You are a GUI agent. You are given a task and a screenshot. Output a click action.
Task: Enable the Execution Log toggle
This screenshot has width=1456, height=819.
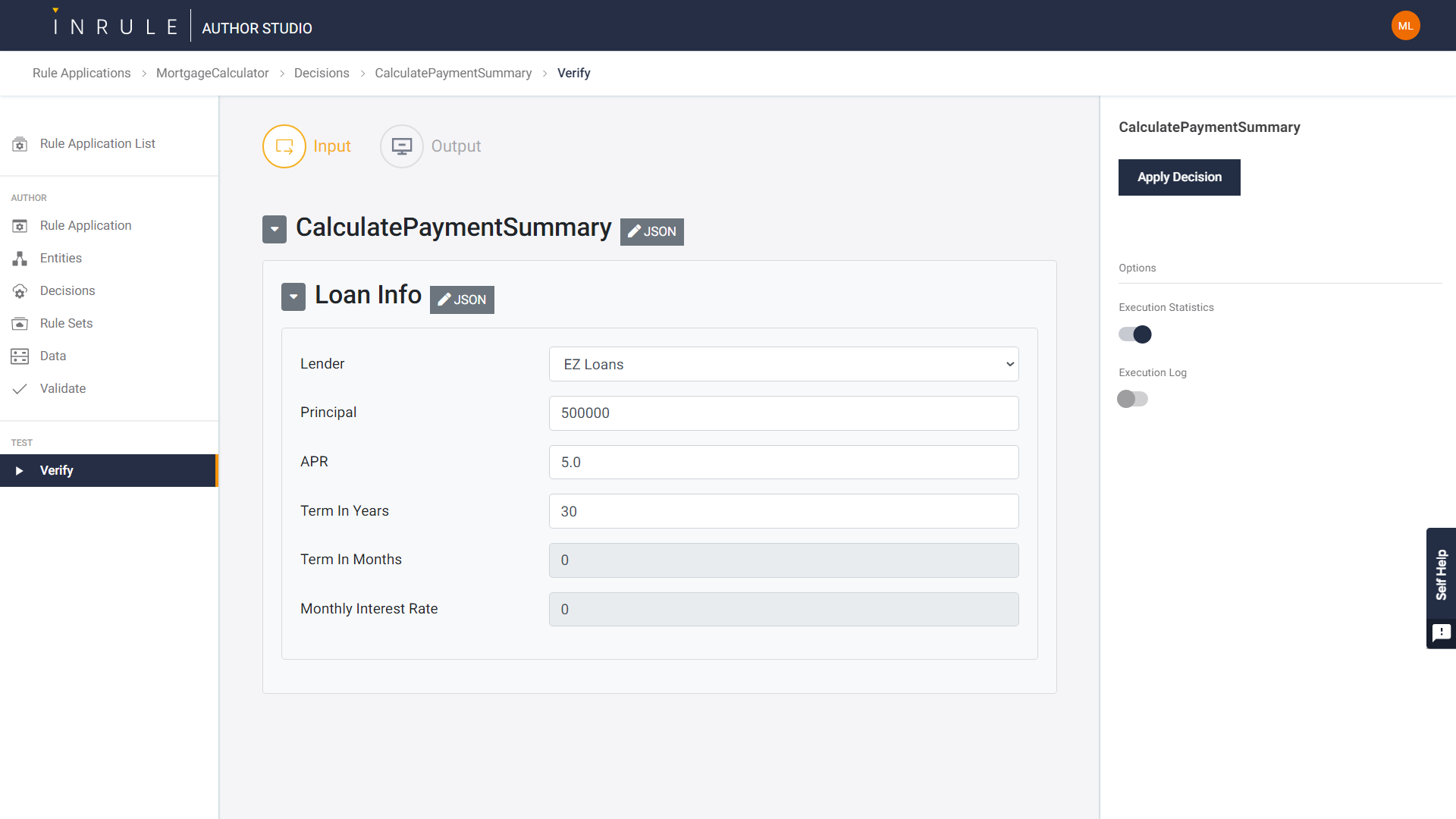[x=1133, y=399]
